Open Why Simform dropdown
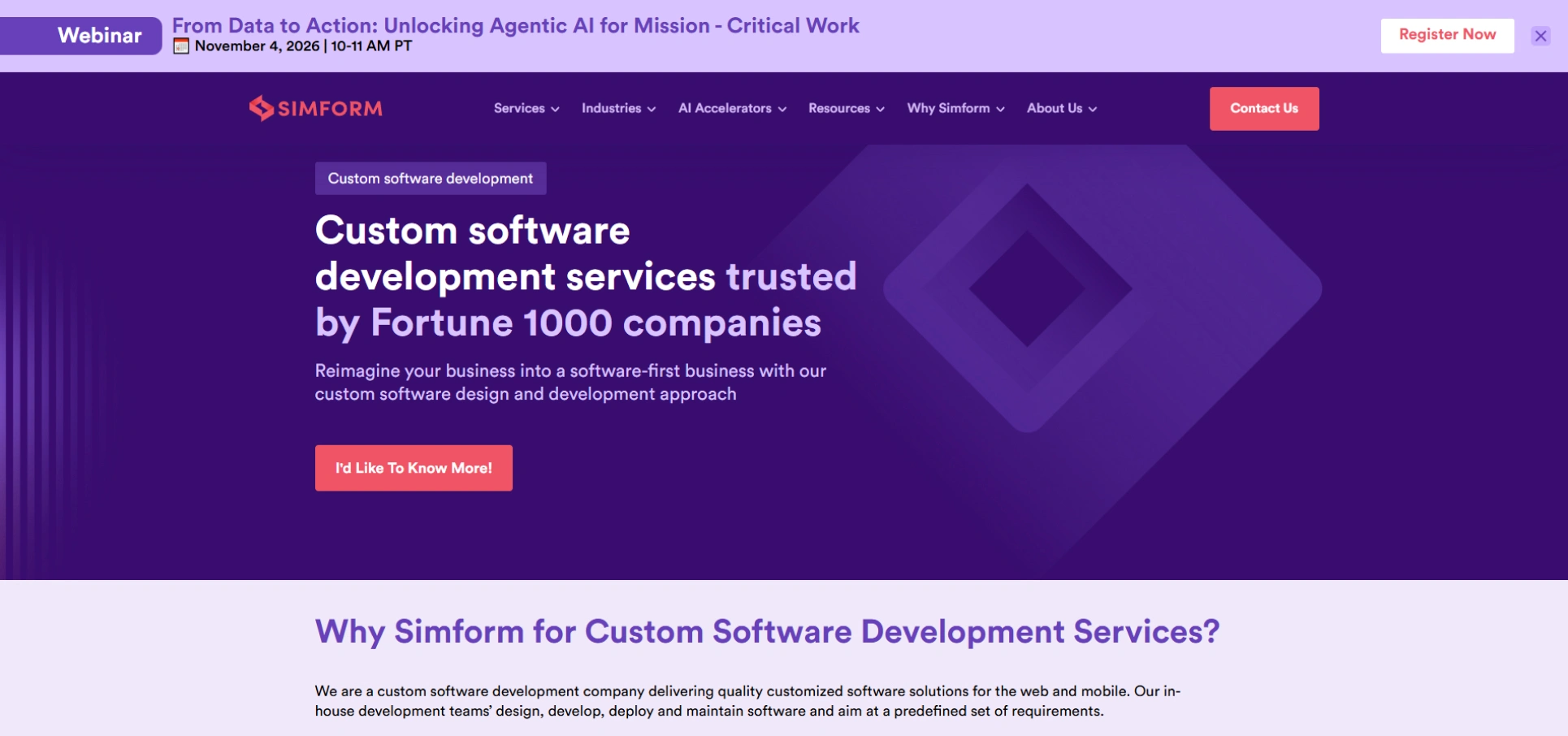Viewport: 1568px width, 736px height. (955, 108)
